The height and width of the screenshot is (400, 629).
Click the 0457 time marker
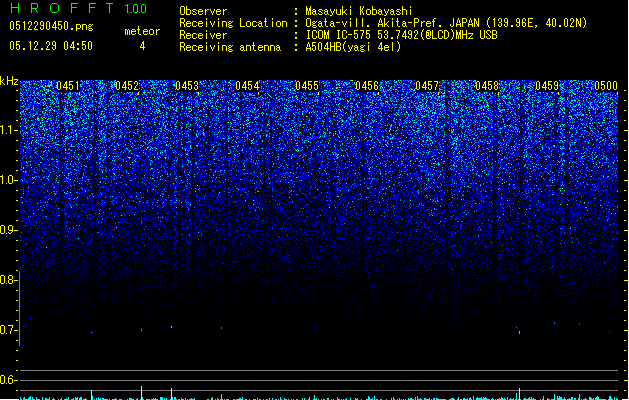point(427,86)
